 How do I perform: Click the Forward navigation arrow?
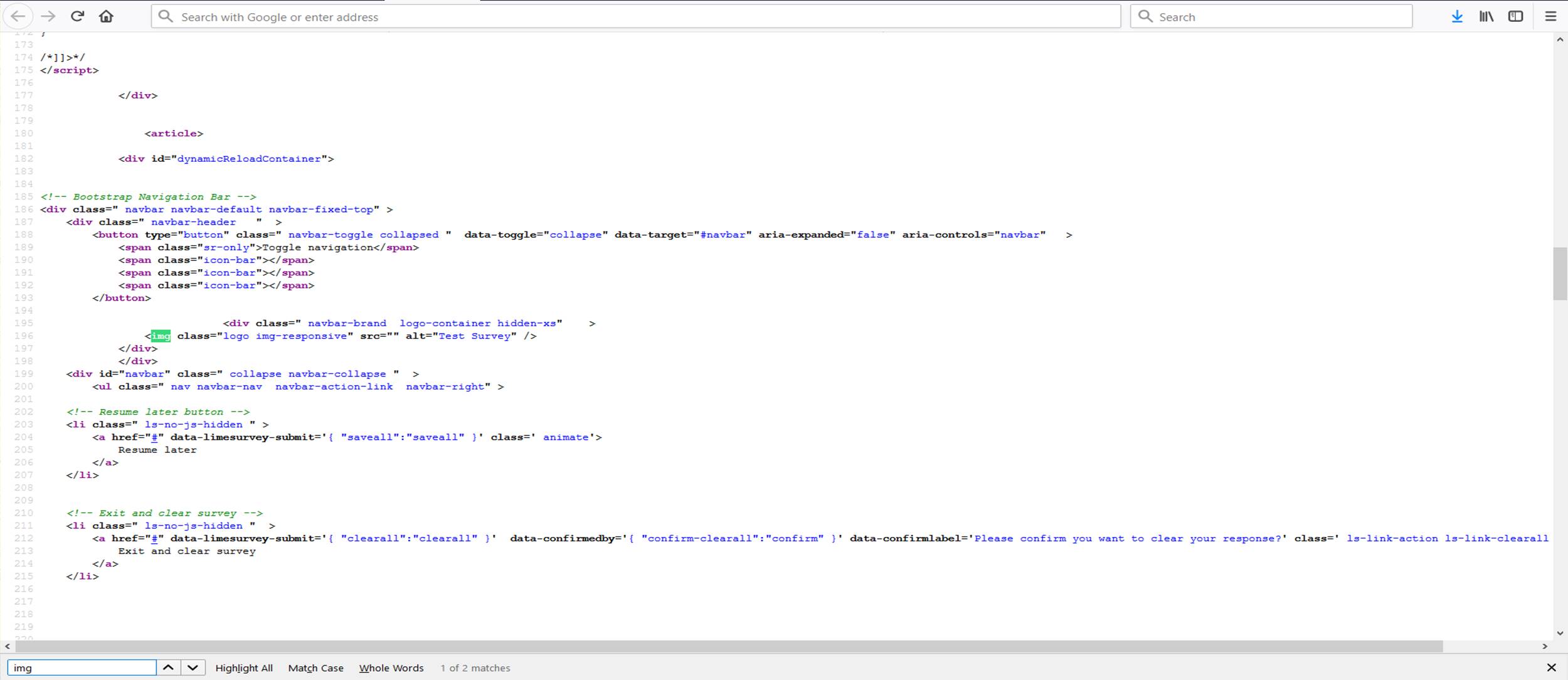[x=48, y=16]
